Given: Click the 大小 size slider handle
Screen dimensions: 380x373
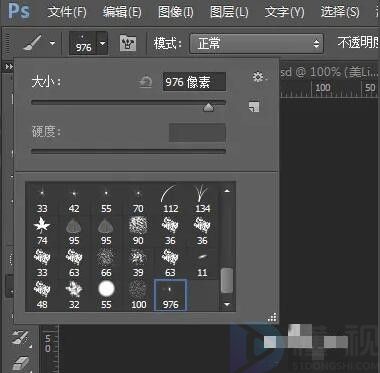Looking at the screenshot, I should 208,107.
